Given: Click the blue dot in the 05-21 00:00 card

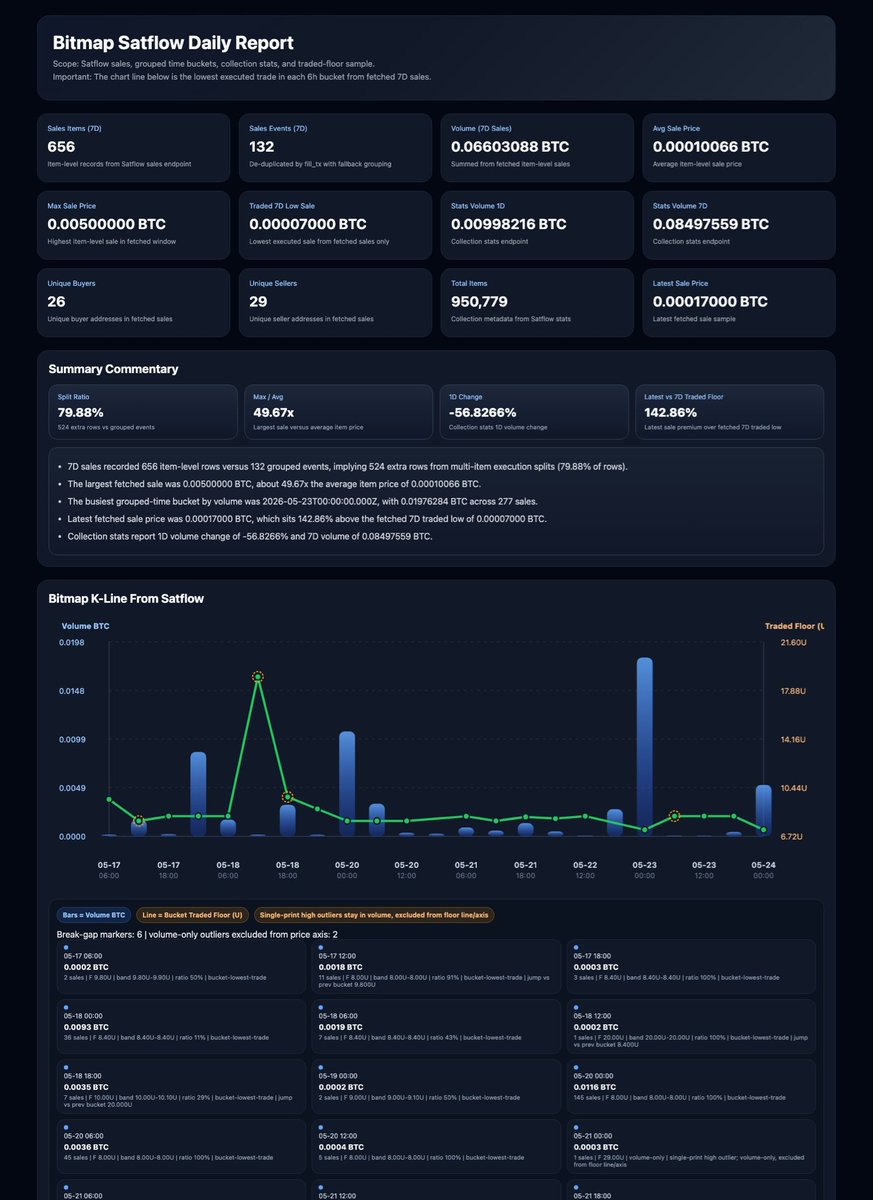Looking at the screenshot, I should click(x=575, y=1126).
